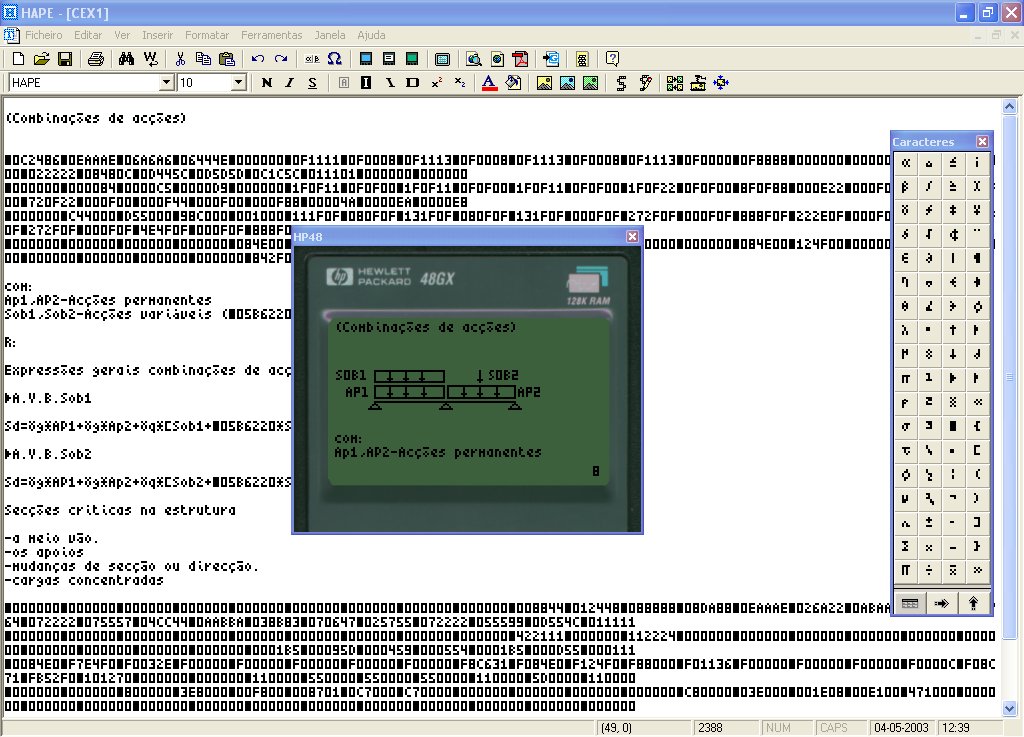Click the move arrows icon in format bar
The image size is (1024, 737).
click(721, 82)
